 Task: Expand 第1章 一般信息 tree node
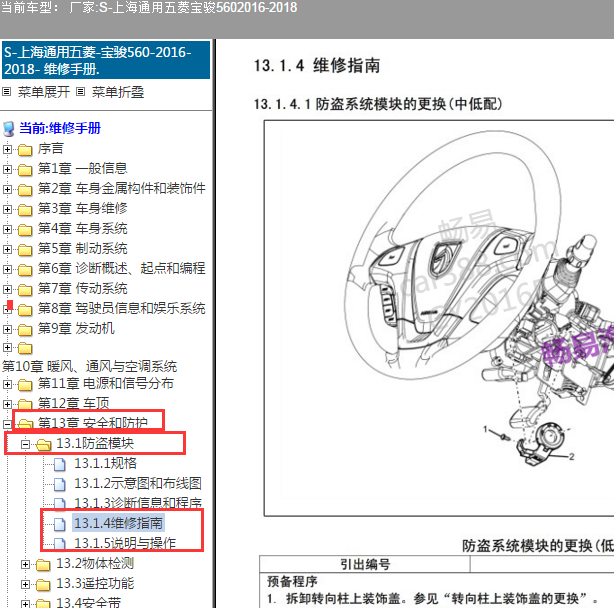click(7, 169)
